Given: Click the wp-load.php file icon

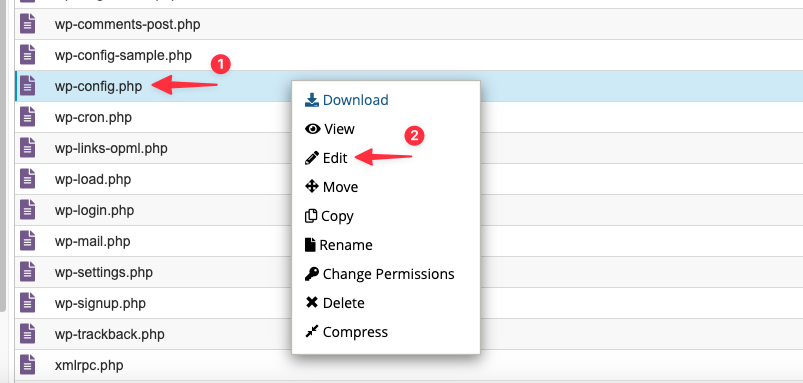Looking at the screenshot, I should point(28,179).
